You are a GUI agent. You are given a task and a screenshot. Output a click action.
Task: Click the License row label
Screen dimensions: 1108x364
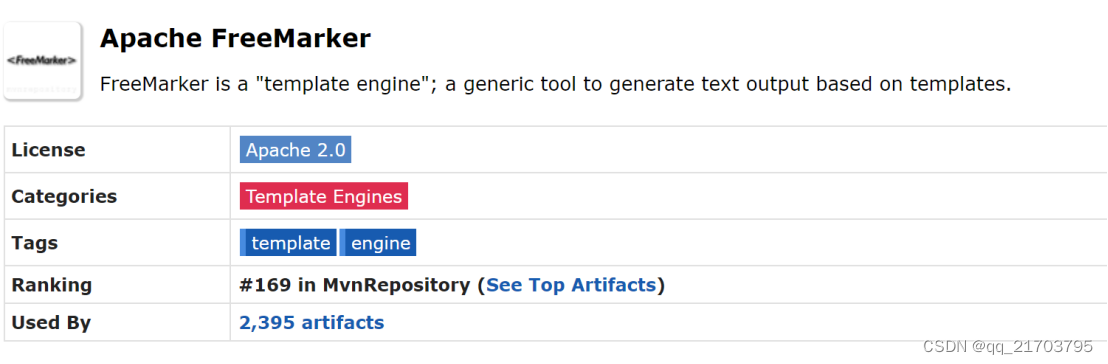[48, 150]
